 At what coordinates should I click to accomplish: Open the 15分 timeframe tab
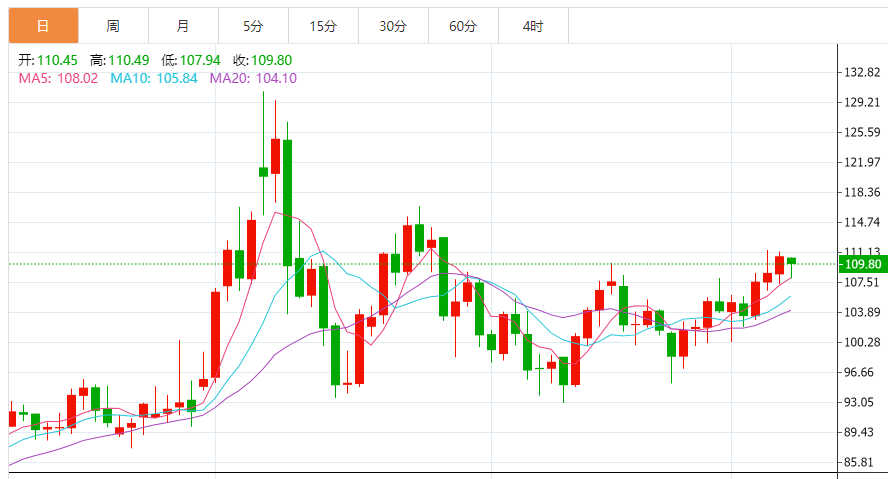coord(323,26)
